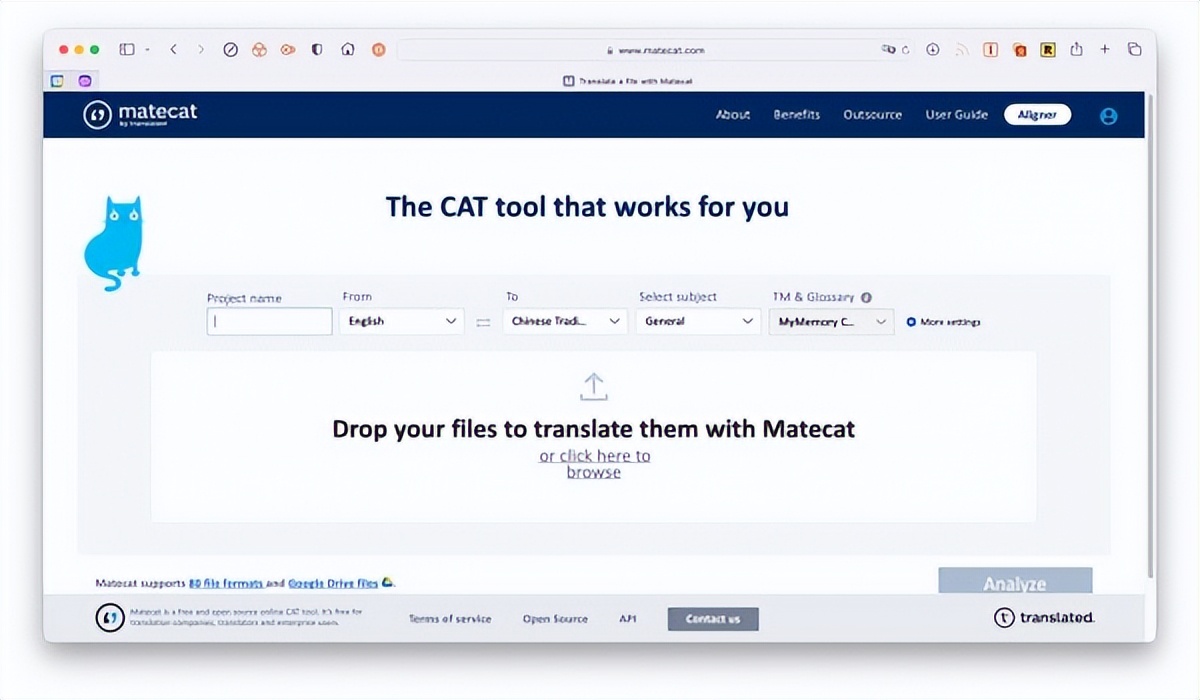Open the TM & Glossary dropdown
The image size is (1200, 700).
pos(831,321)
